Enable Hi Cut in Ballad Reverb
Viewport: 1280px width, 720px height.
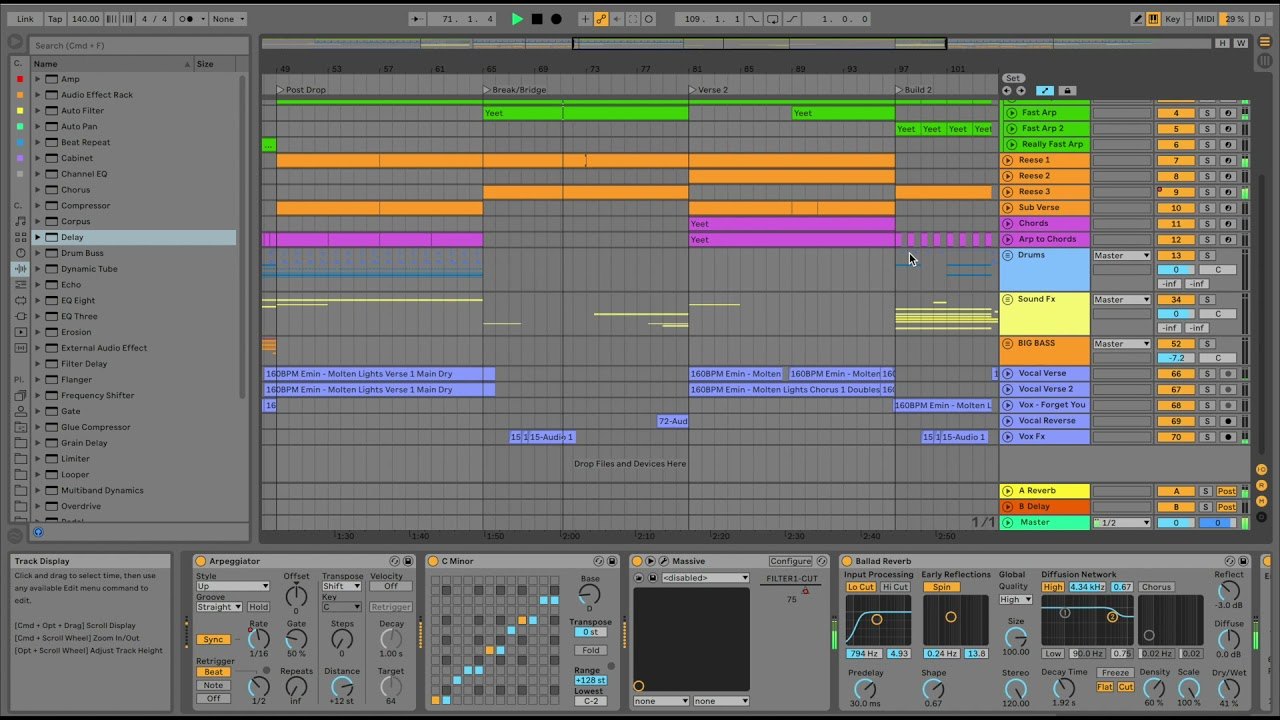pyautogui.click(x=895, y=587)
